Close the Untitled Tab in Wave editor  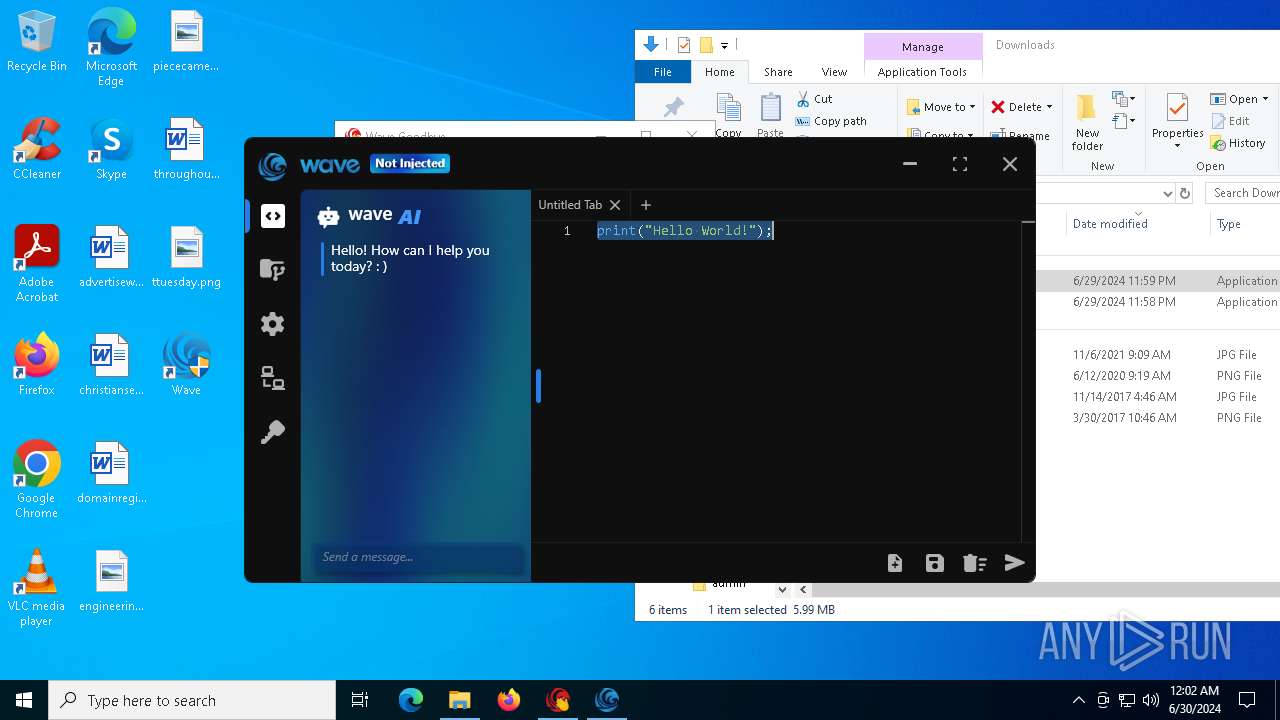pyautogui.click(x=615, y=205)
